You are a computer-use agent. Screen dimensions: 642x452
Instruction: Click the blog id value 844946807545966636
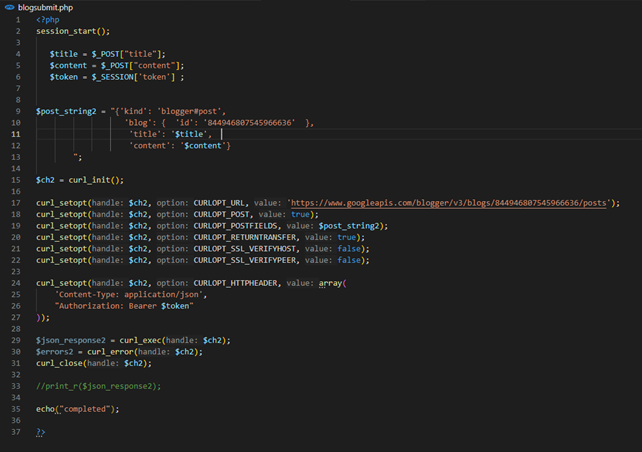coord(246,122)
